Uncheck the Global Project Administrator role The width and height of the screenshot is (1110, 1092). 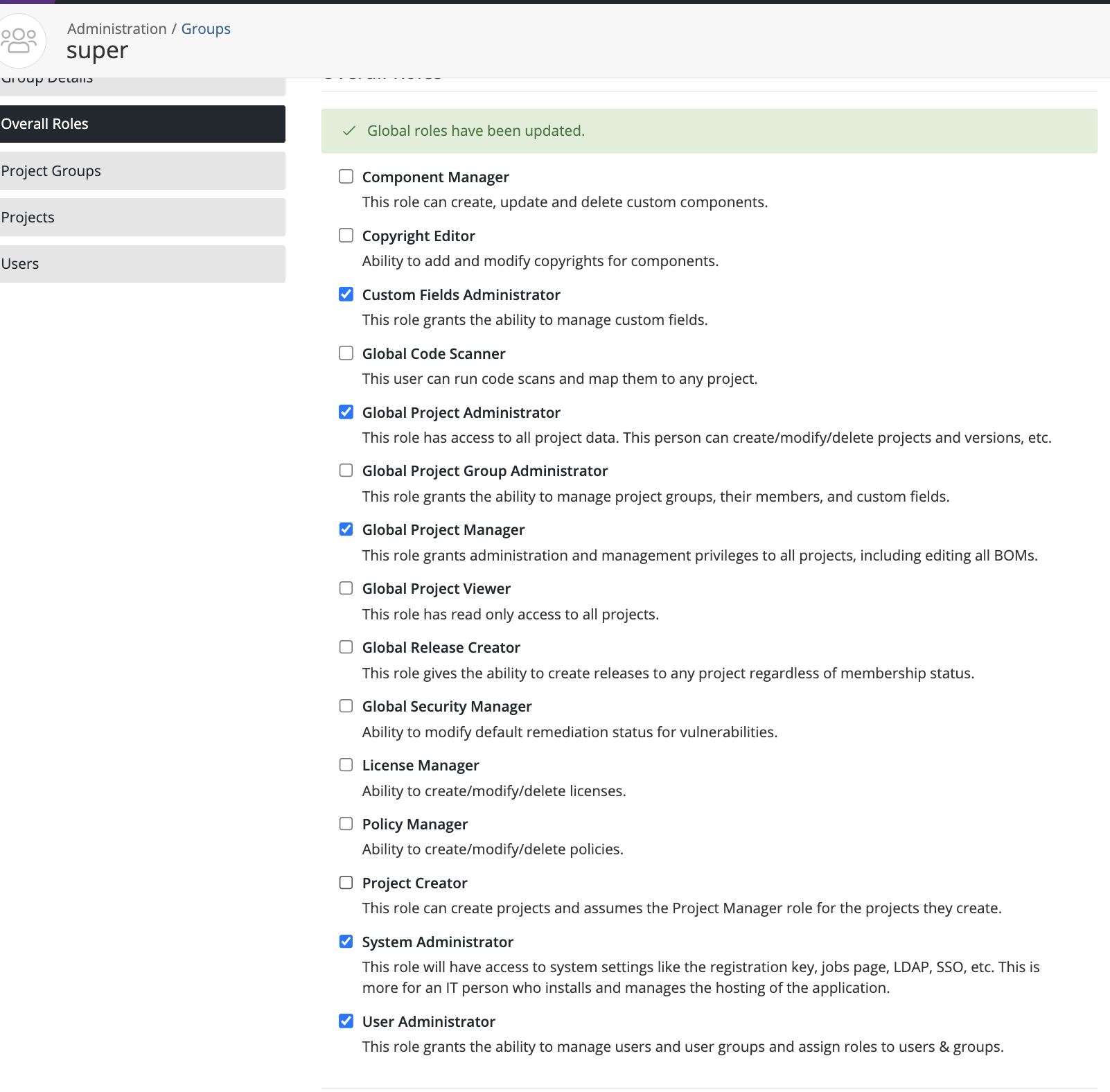pos(346,412)
